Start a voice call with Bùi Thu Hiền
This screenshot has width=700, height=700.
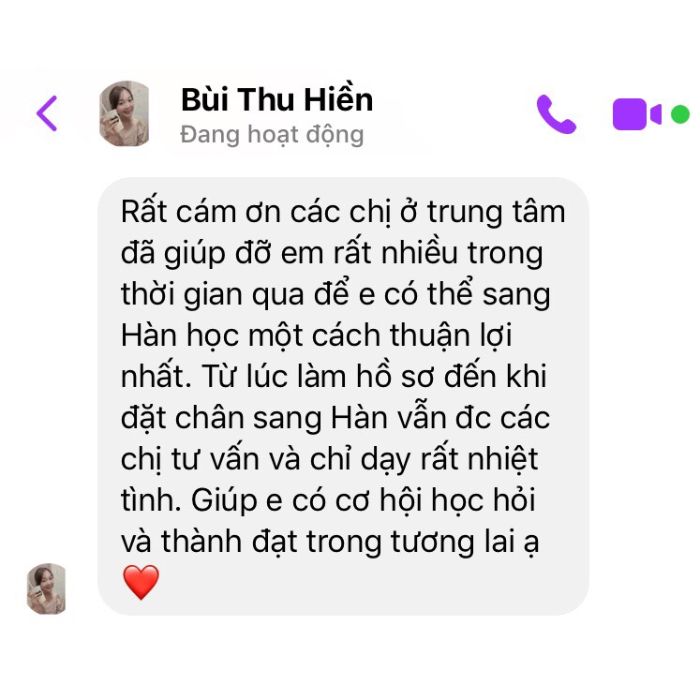(556, 114)
